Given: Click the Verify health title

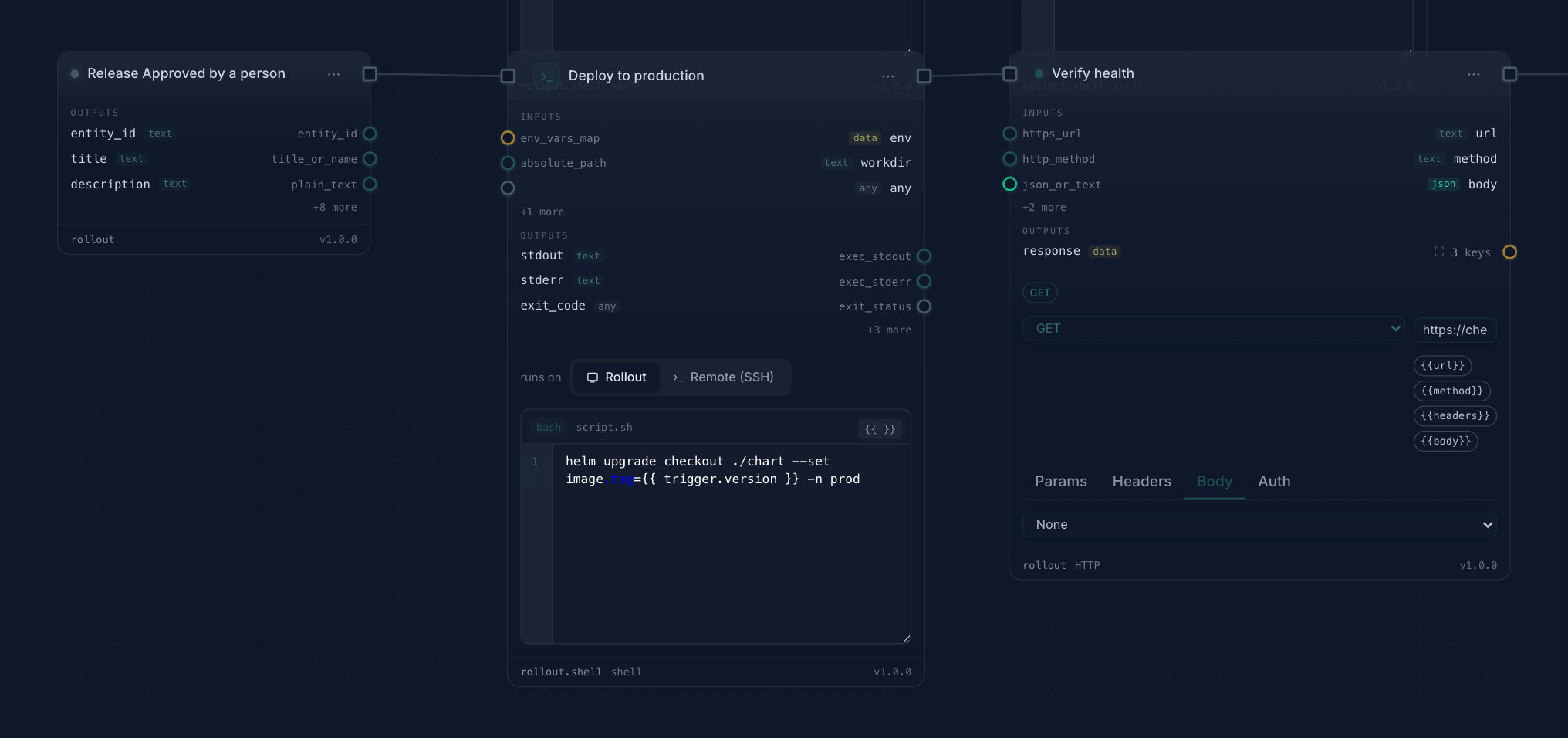Looking at the screenshot, I should tap(1093, 73).
